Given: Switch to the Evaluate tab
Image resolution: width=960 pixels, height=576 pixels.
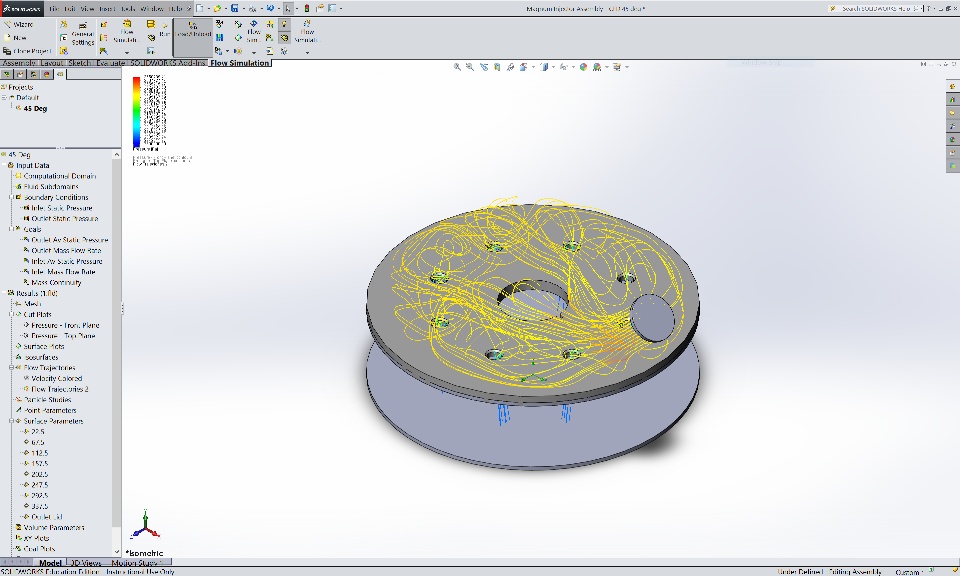Looking at the screenshot, I should pyautogui.click(x=110, y=63).
